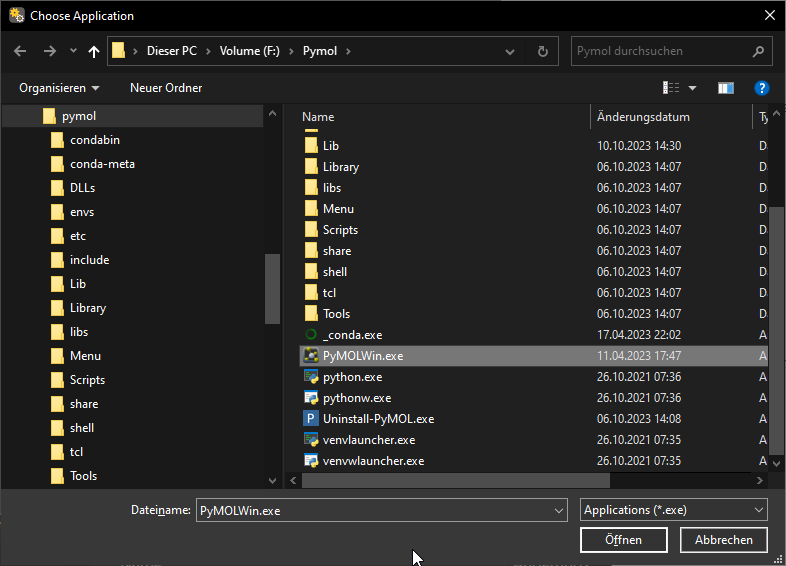
Task: Click the search magnifier icon
Action: pos(758,51)
